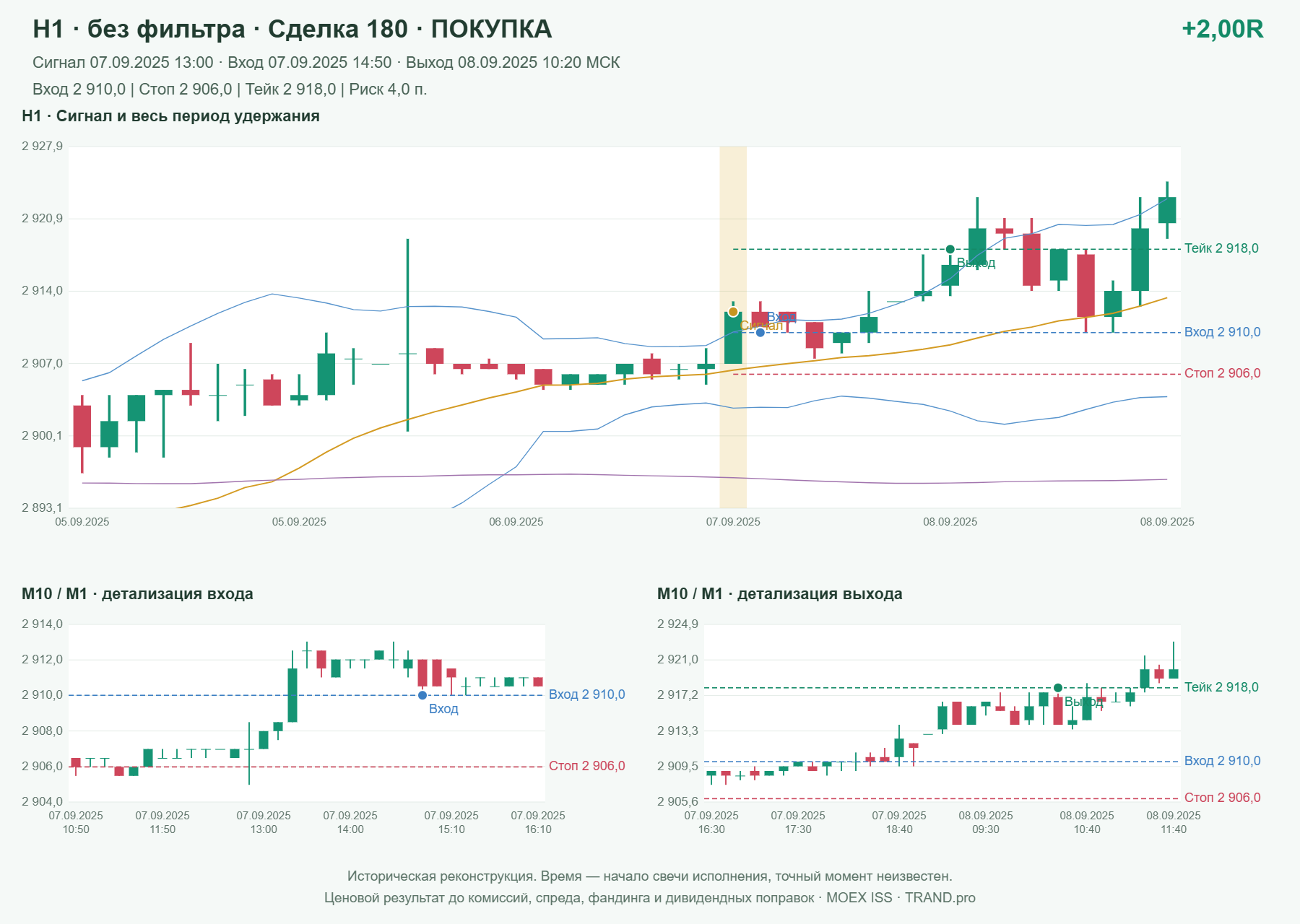The width and height of the screenshot is (1300, 924).
Task: Click the Стоп 2 906,0 label in exit detail chart
Action: click(1223, 798)
